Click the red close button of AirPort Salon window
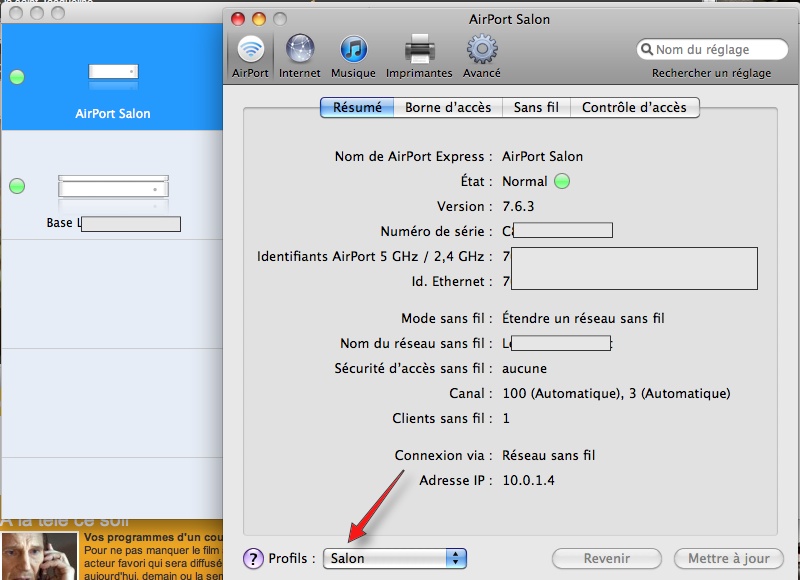Screen dimensions: 800x580 pos(237,19)
